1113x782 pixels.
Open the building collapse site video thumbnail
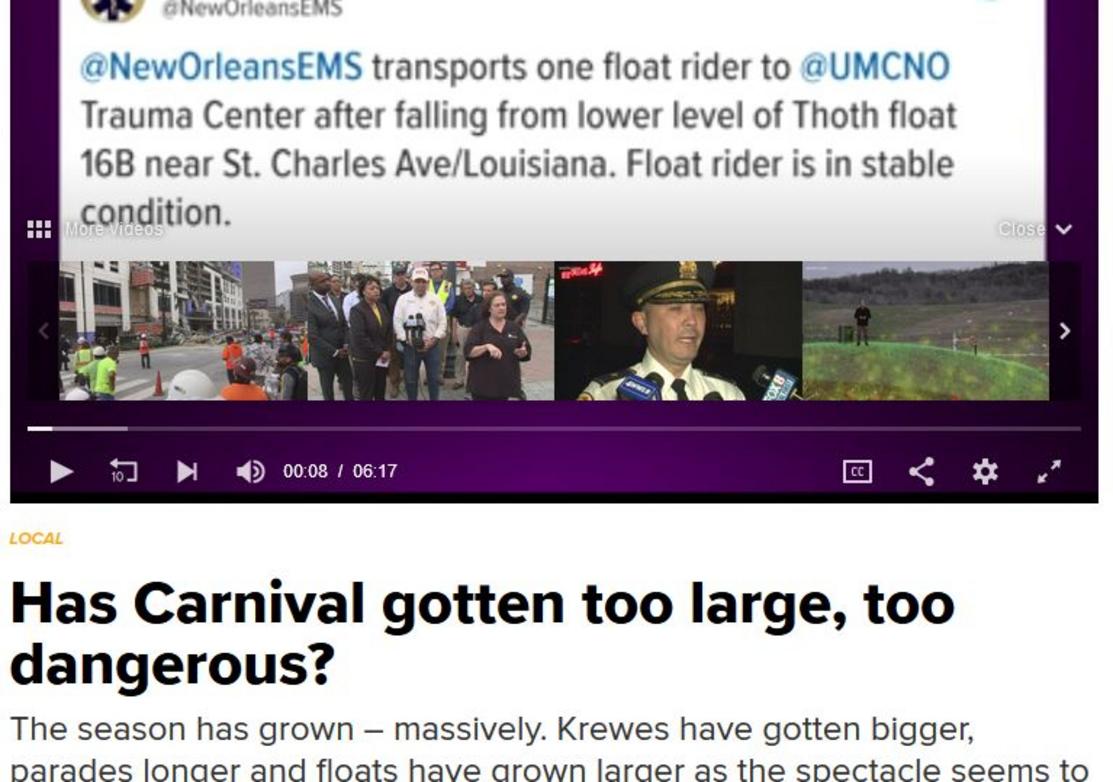183,331
